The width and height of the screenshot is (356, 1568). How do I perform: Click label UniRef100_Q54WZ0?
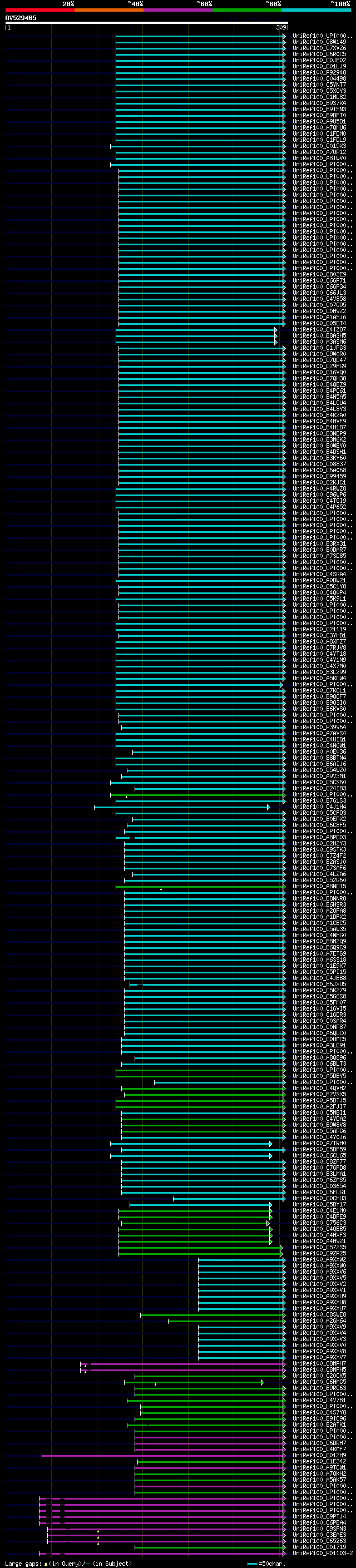tap(319, 770)
